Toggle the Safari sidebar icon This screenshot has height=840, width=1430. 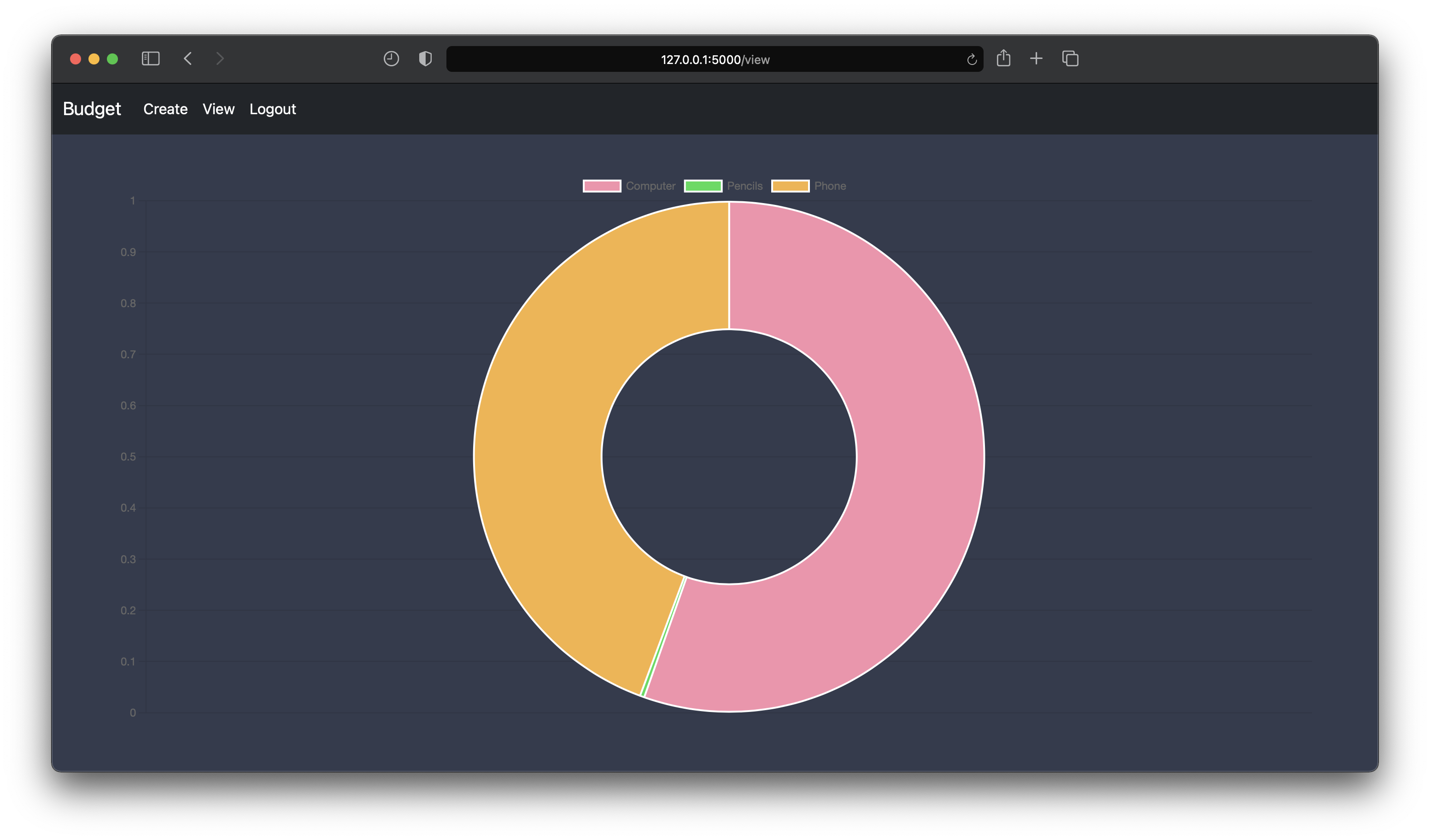150,58
